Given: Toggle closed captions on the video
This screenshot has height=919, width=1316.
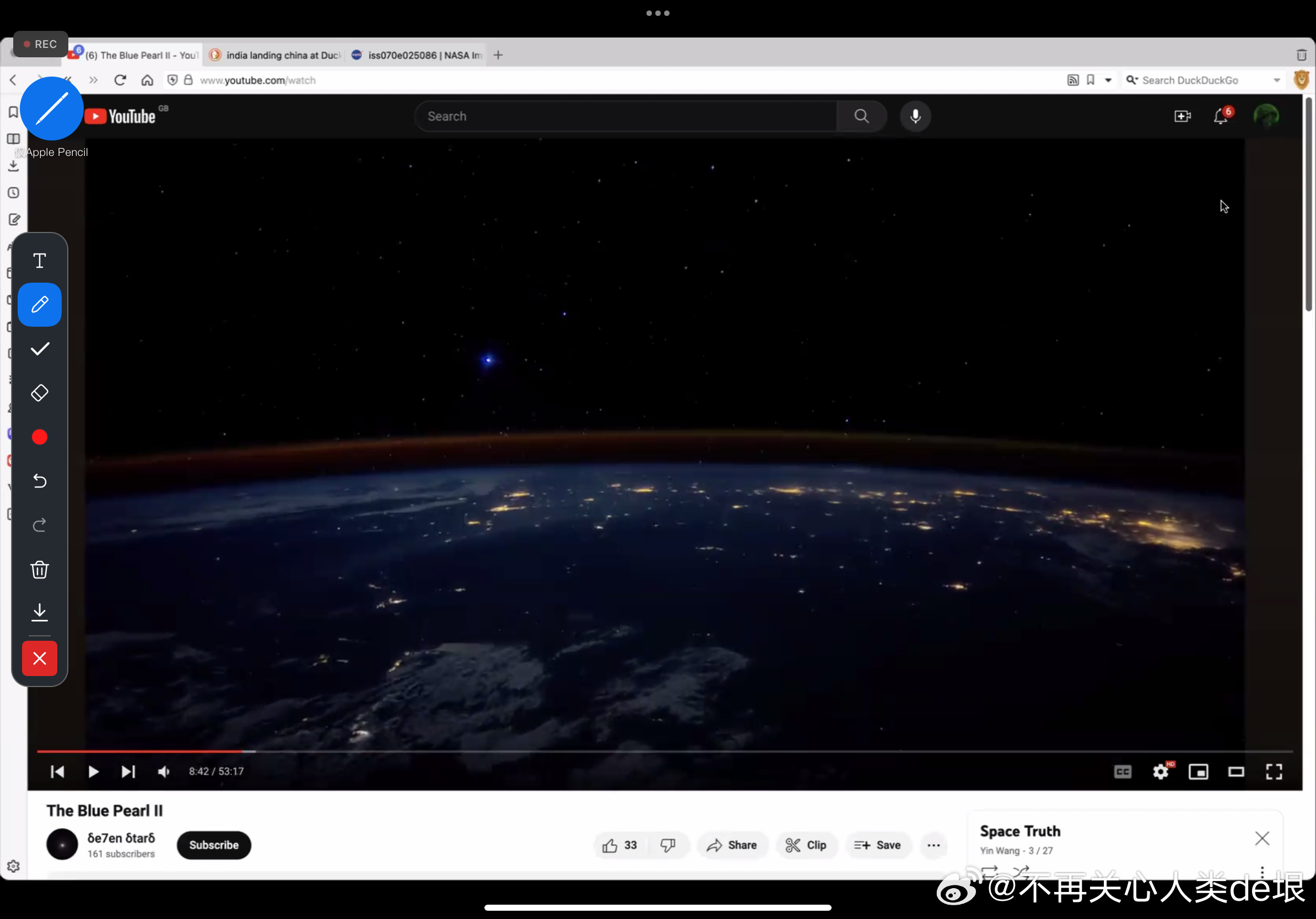Looking at the screenshot, I should coord(1122,772).
